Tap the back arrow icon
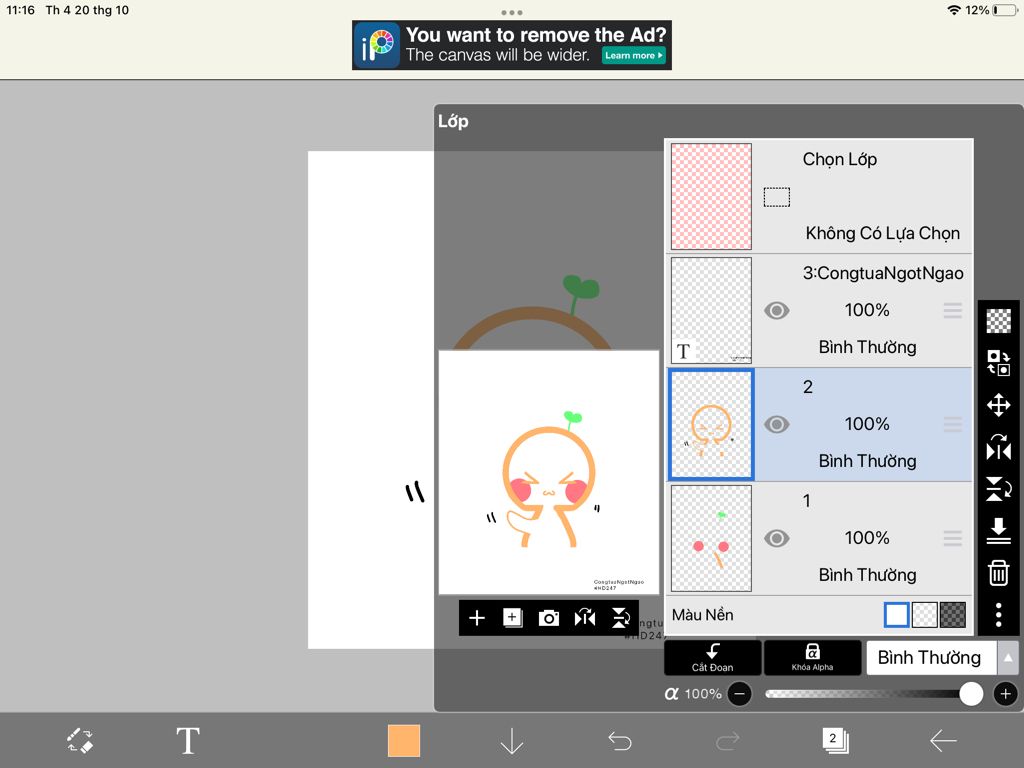Screen dimensions: 1024x768 [x=943, y=741]
